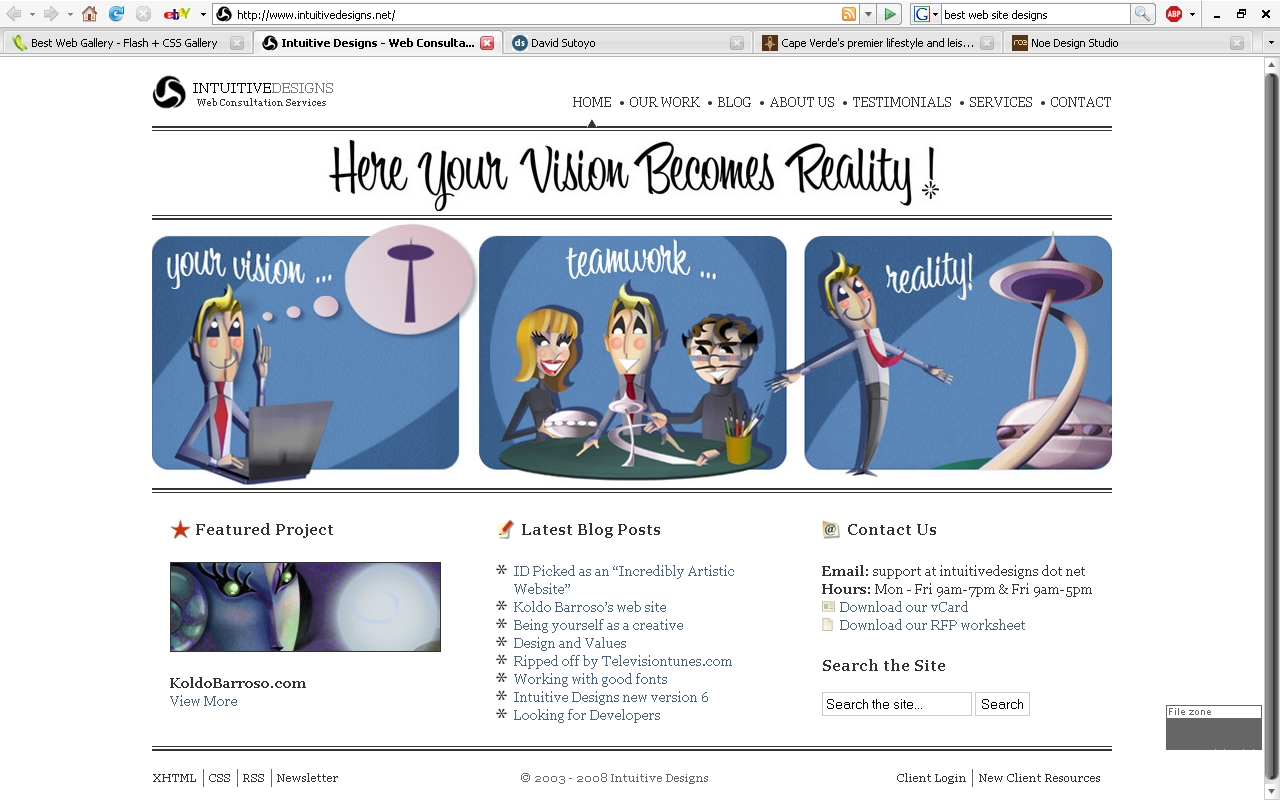
Task: Click the Search the site text field
Action: (x=896, y=704)
